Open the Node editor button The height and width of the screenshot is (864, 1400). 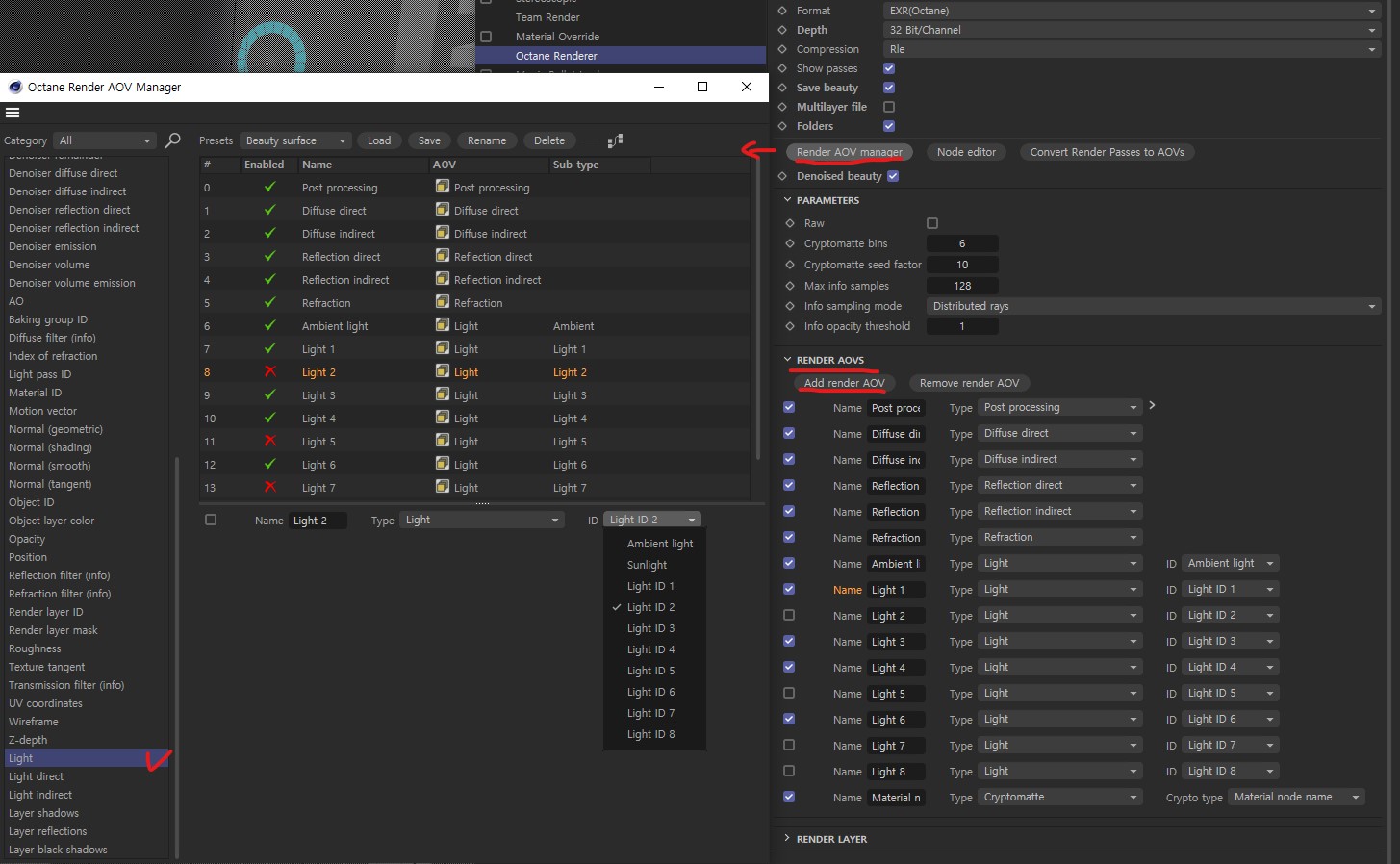pos(966,152)
